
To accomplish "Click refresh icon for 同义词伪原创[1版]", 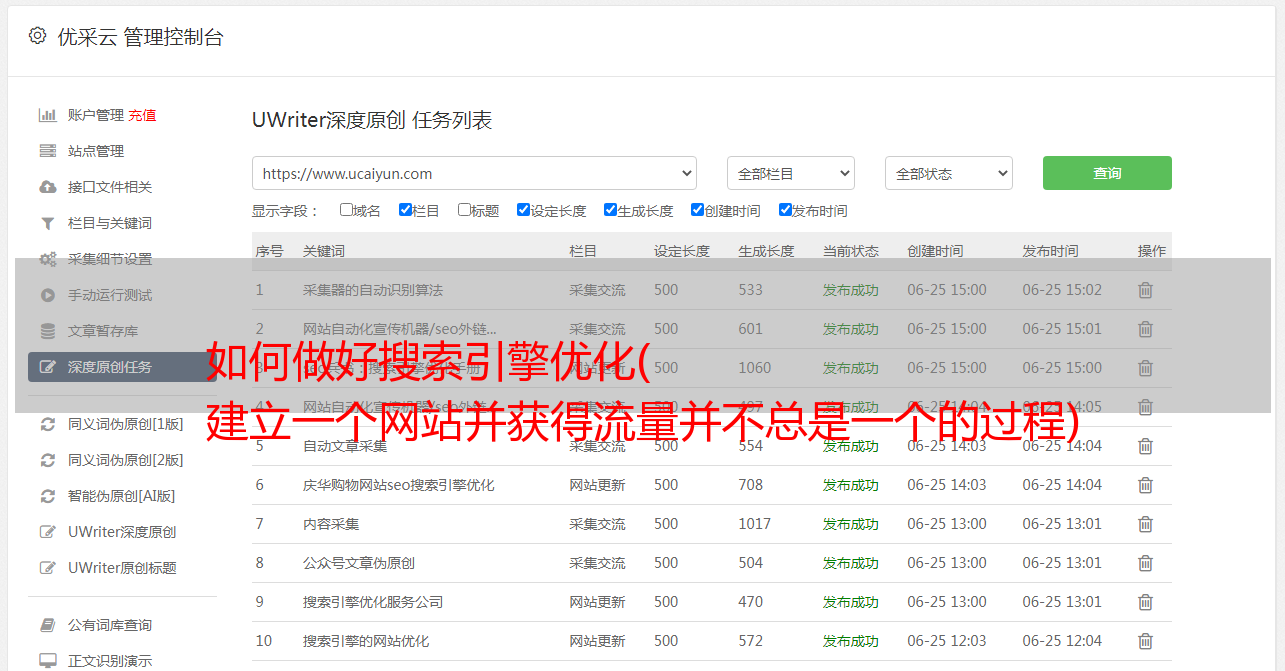I will (x=47, y=424).
